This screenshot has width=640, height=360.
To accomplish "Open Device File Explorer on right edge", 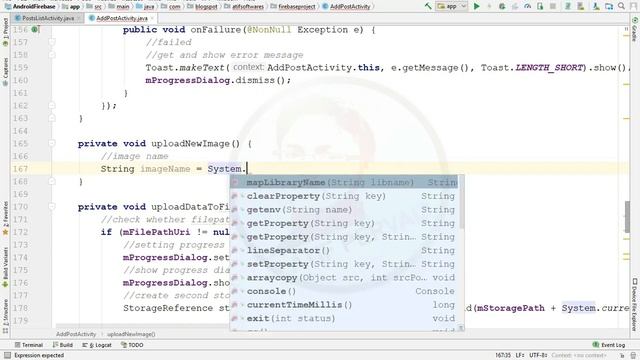I will pyautogui.click(x=635, y=304).
